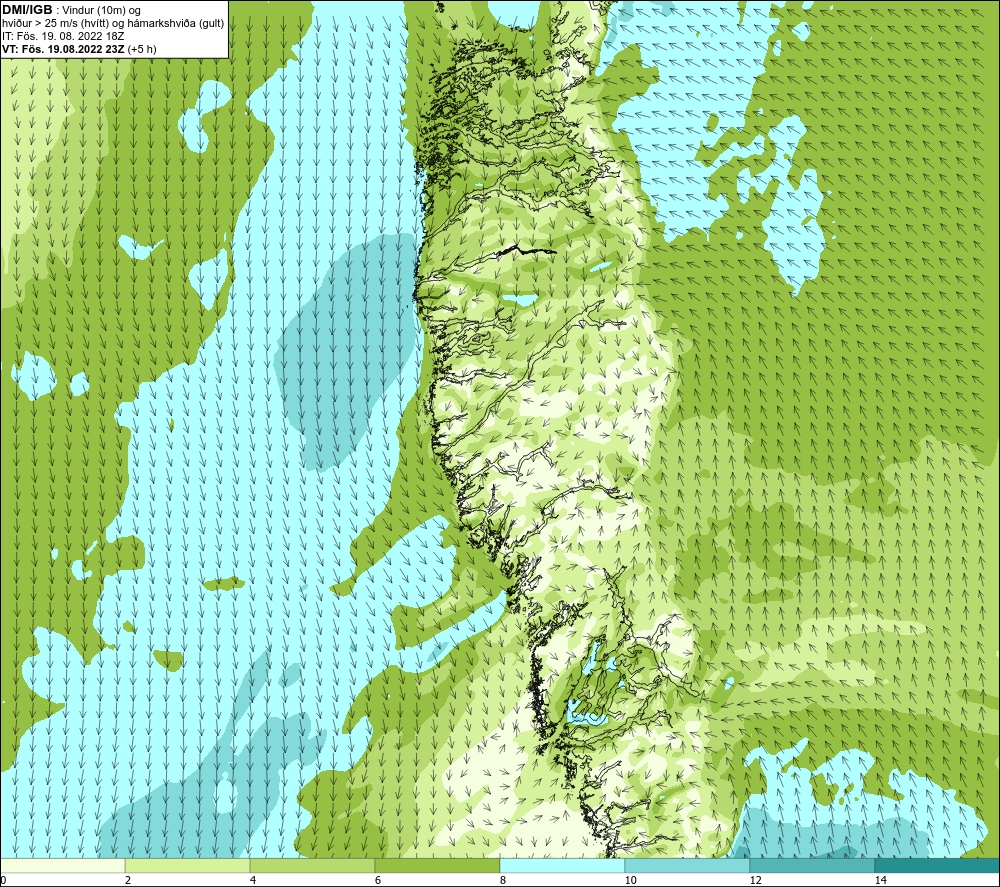Click the 8–10 m/s light cyan color band

point(562,865)
